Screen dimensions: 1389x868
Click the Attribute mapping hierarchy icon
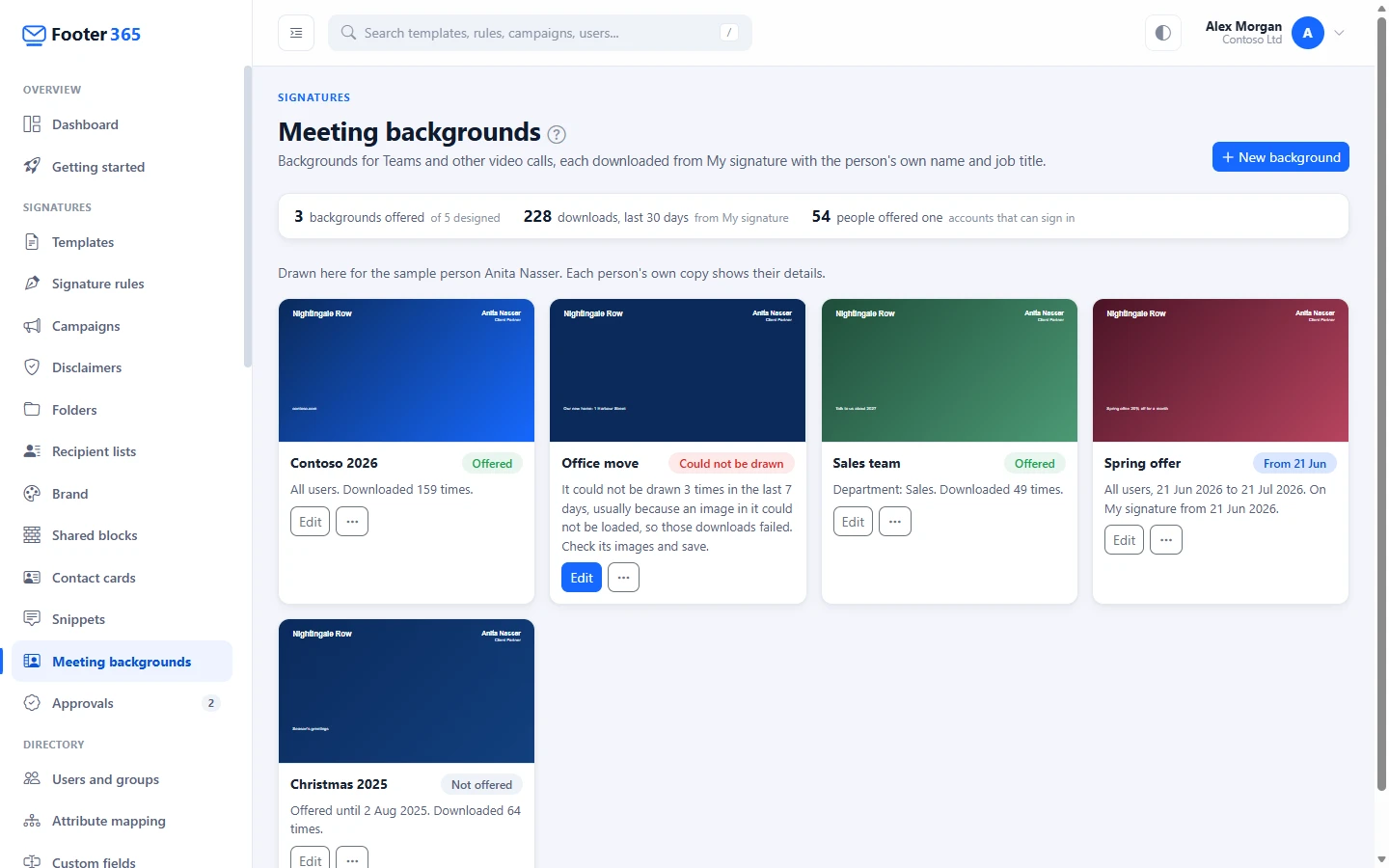(32, 821)
